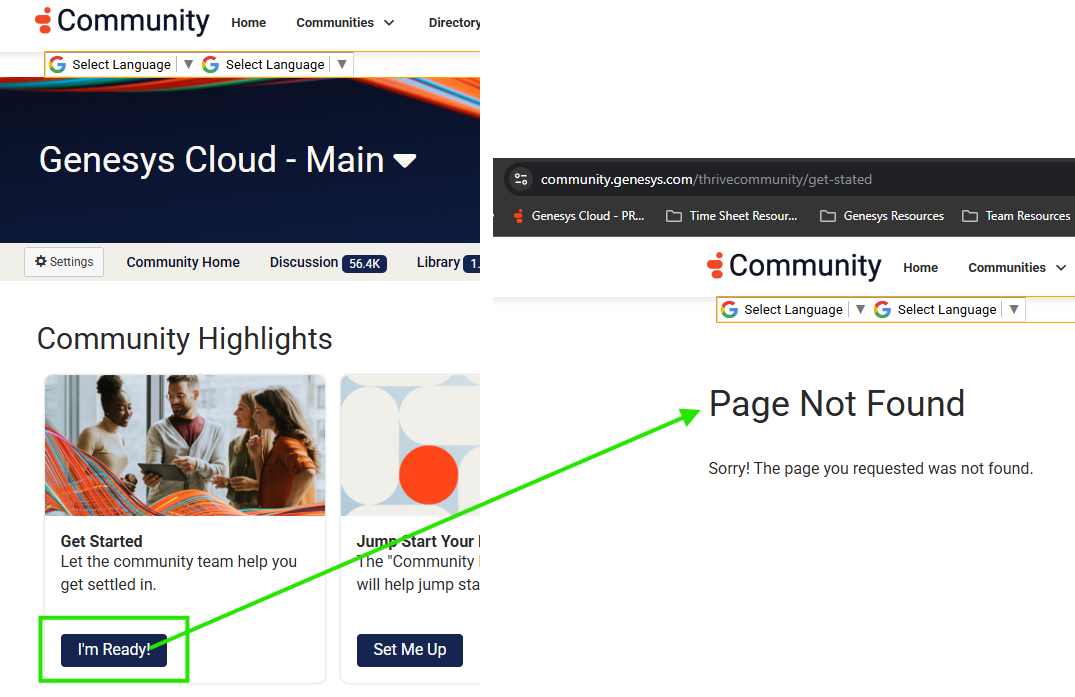Open the Time Sheet Resour... bookmark folder
Image resolution: width=1075 pixels, height=697 pixels.
(732, 216)
